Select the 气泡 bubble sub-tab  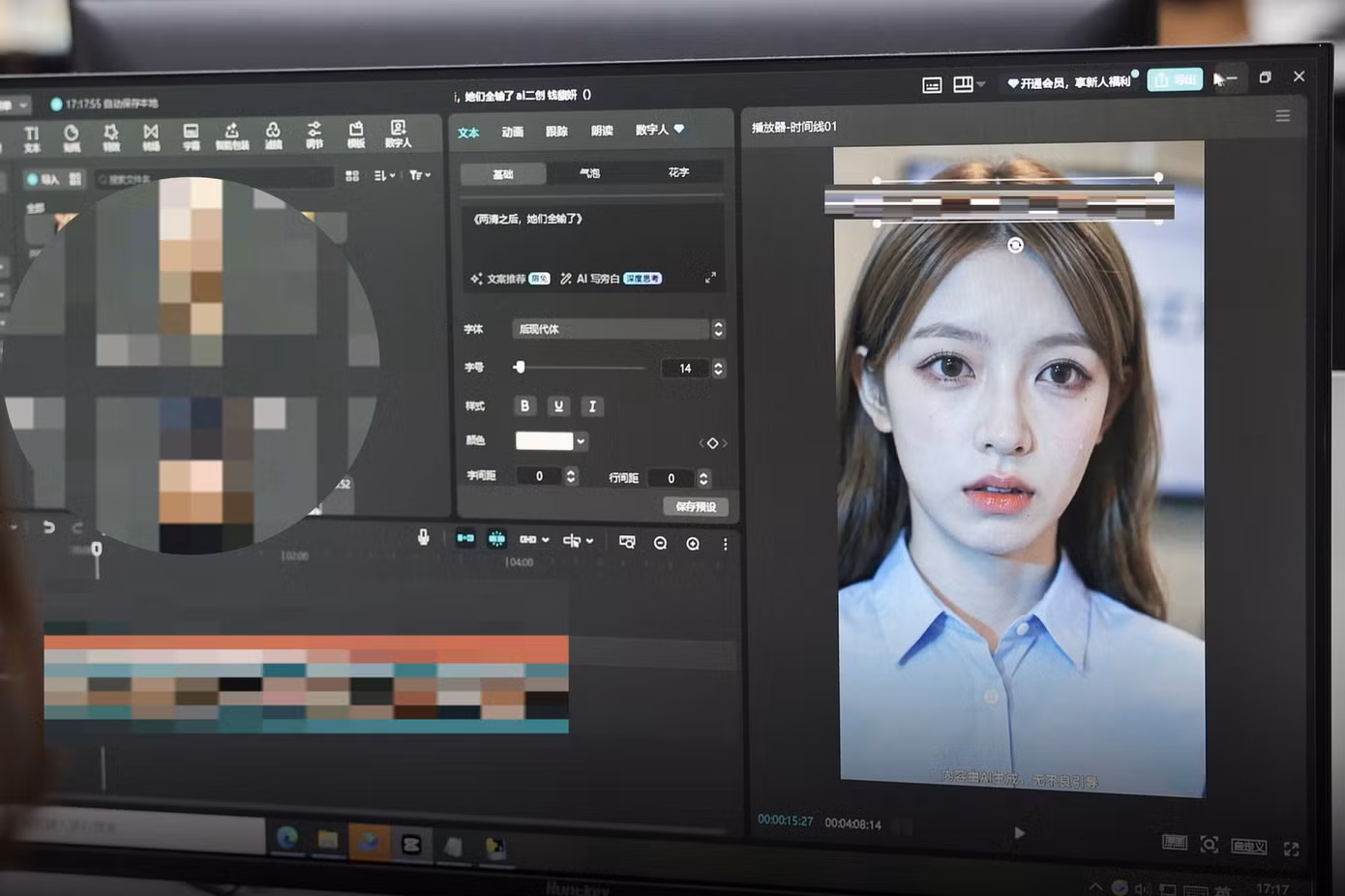(x=590, y=173)
